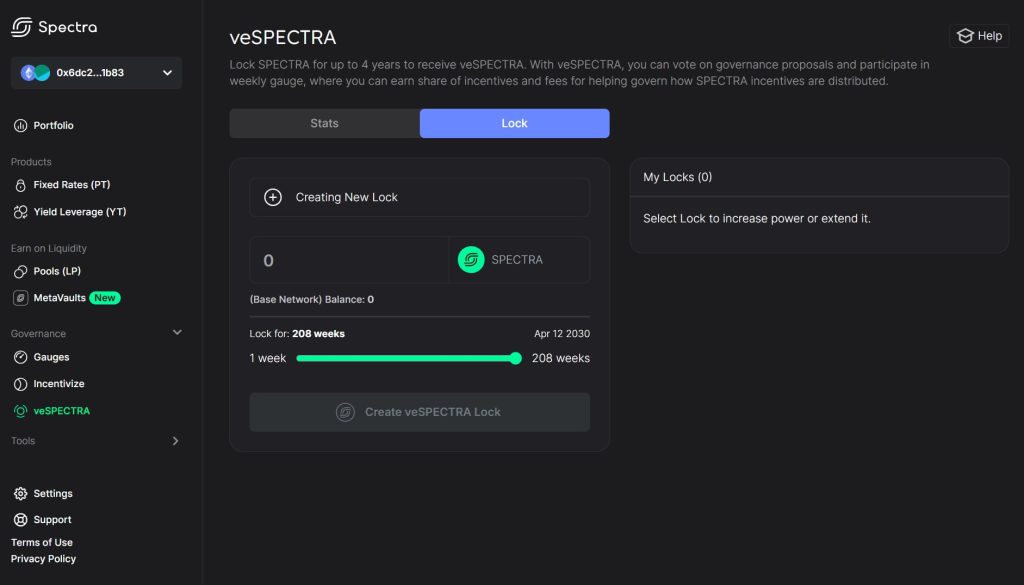This screenshot has height=585, width=1024.
Task: Switch to the Stats tab
Action: click(324, 123)
